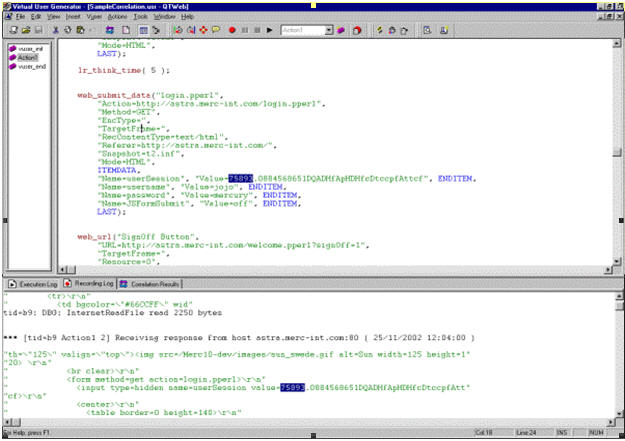Click the purple action icon after the dropdown
Viewport: 625px width, 441px height.
[x=341, y=30]
